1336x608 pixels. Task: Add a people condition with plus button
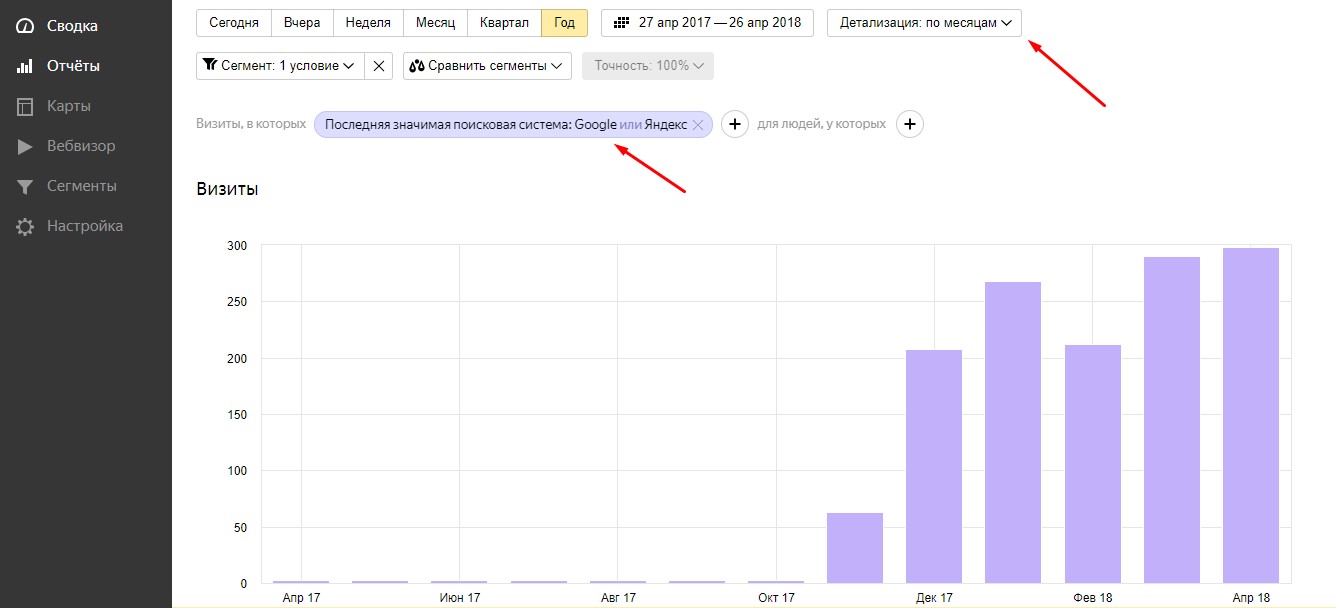pos(910,125)
